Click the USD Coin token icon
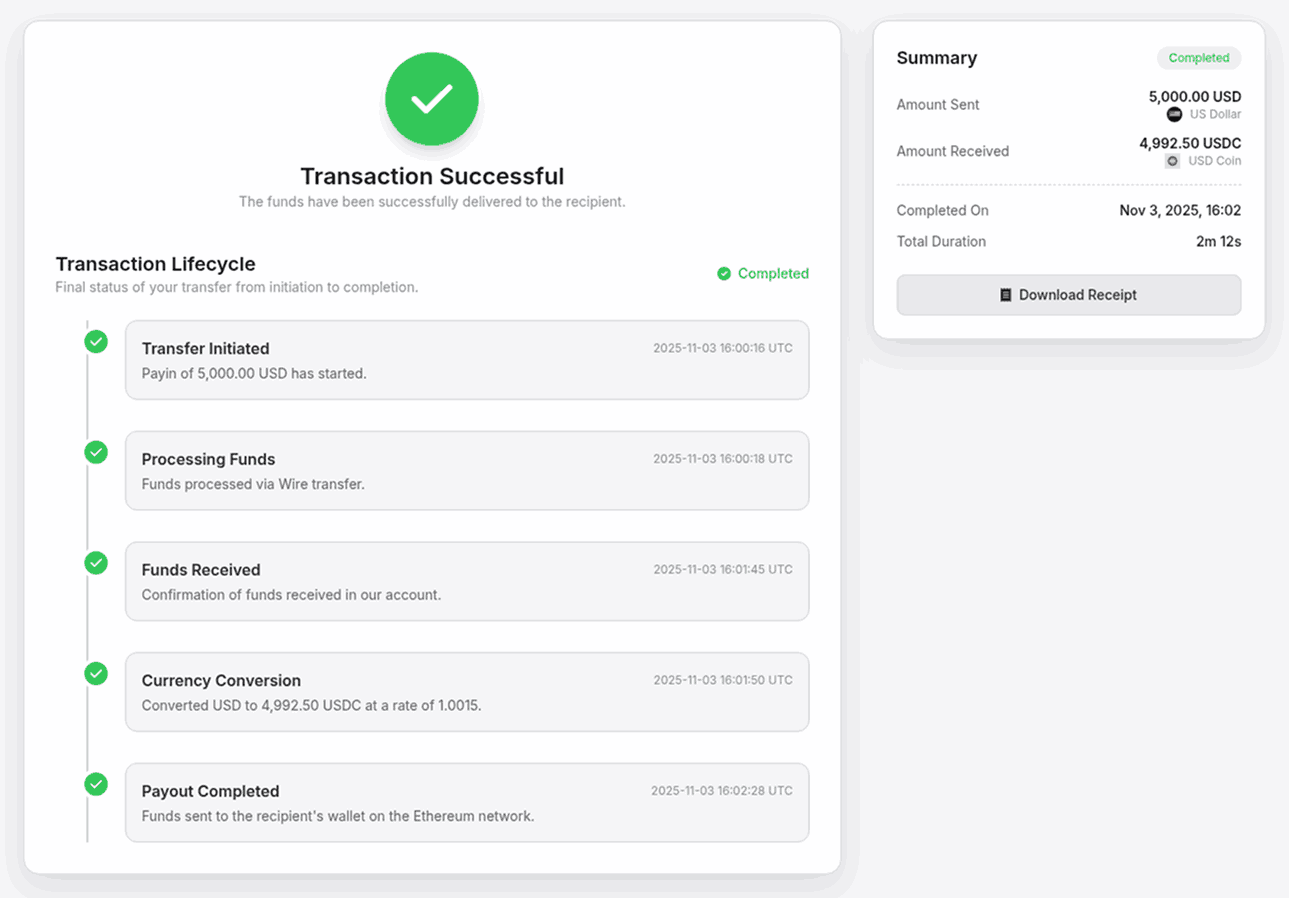Screen dimensions: 1290x899 [1171, 160]
